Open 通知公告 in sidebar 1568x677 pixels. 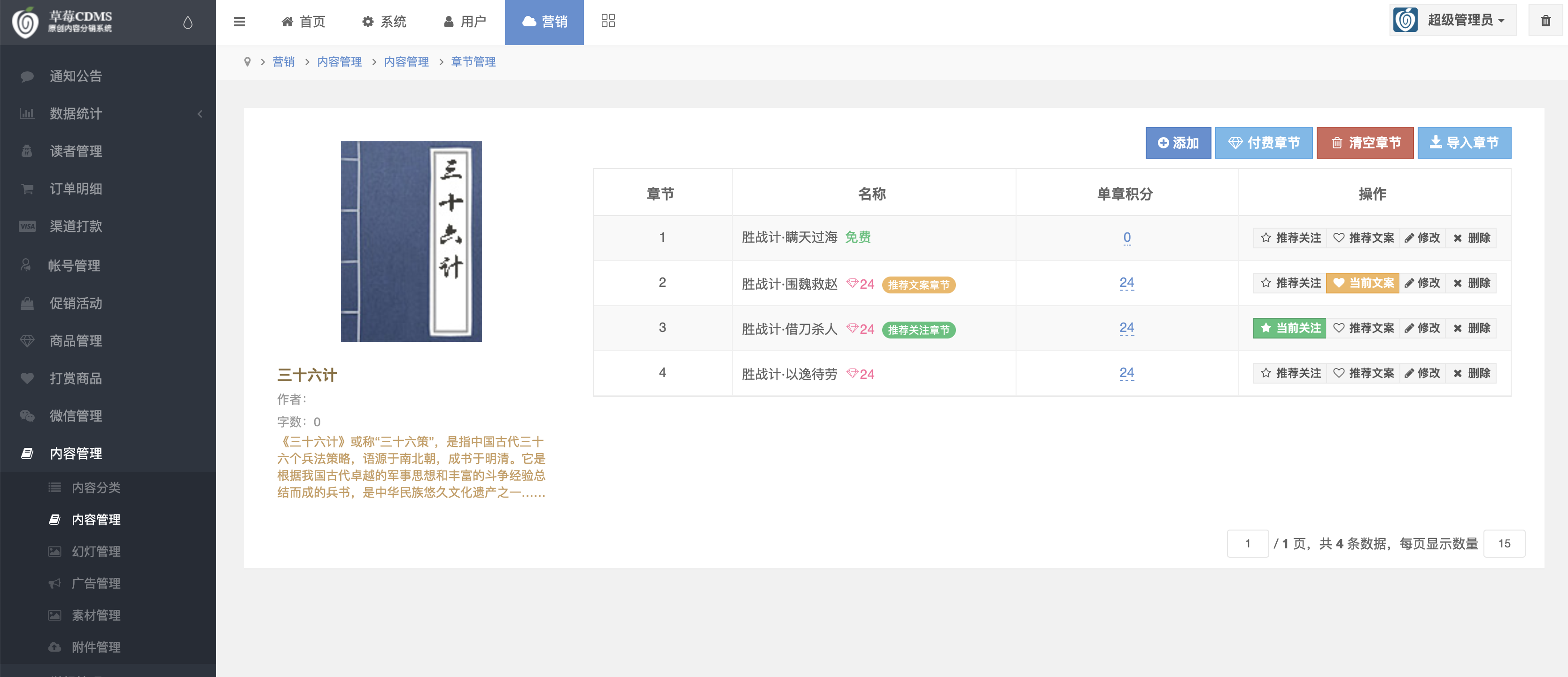[108, 76]
